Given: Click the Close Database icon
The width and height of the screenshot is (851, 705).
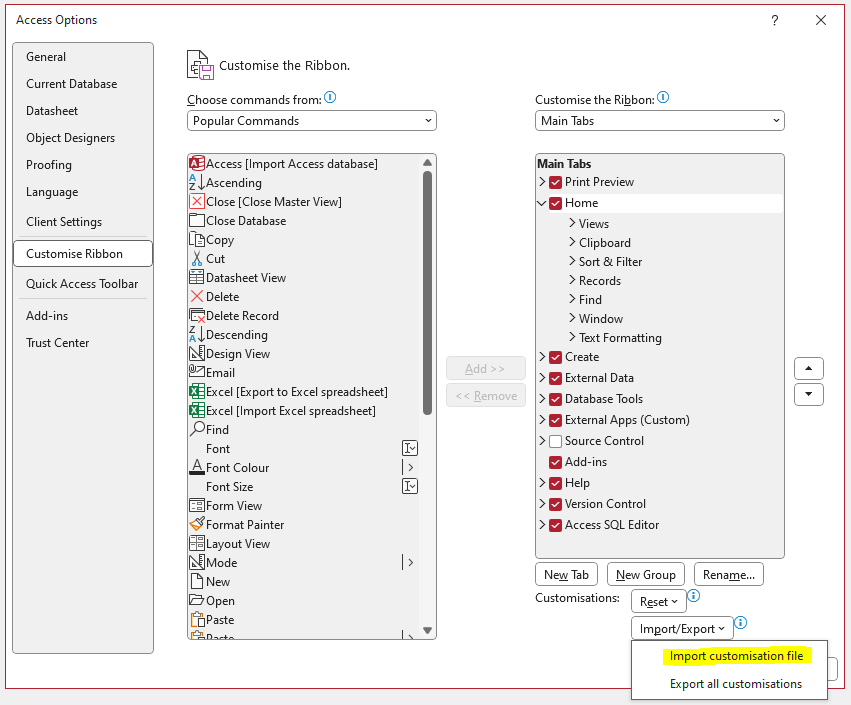Looking at the screenshot, I should point(196,220).
